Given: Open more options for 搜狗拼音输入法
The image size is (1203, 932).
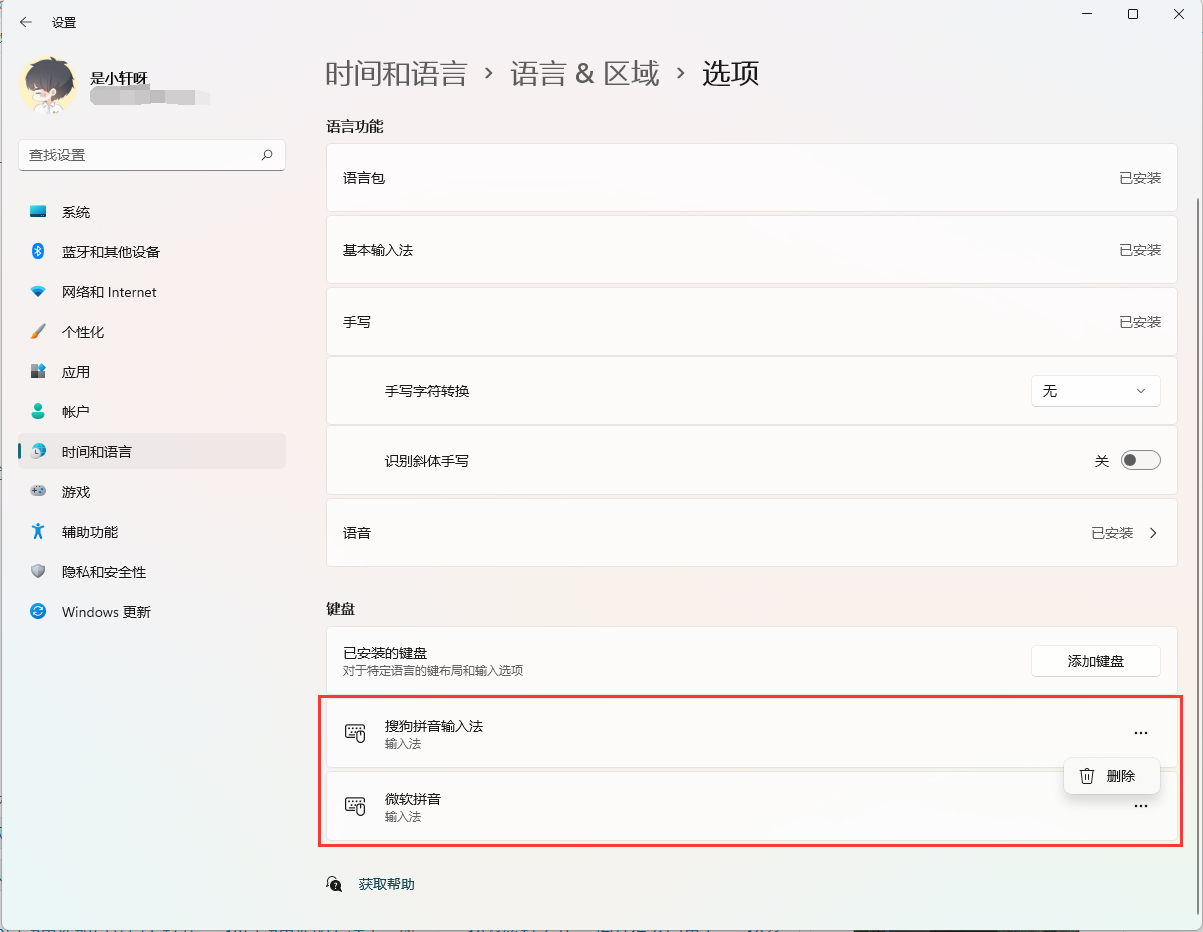Looking at the screenshot, I should pos(1141,732).
